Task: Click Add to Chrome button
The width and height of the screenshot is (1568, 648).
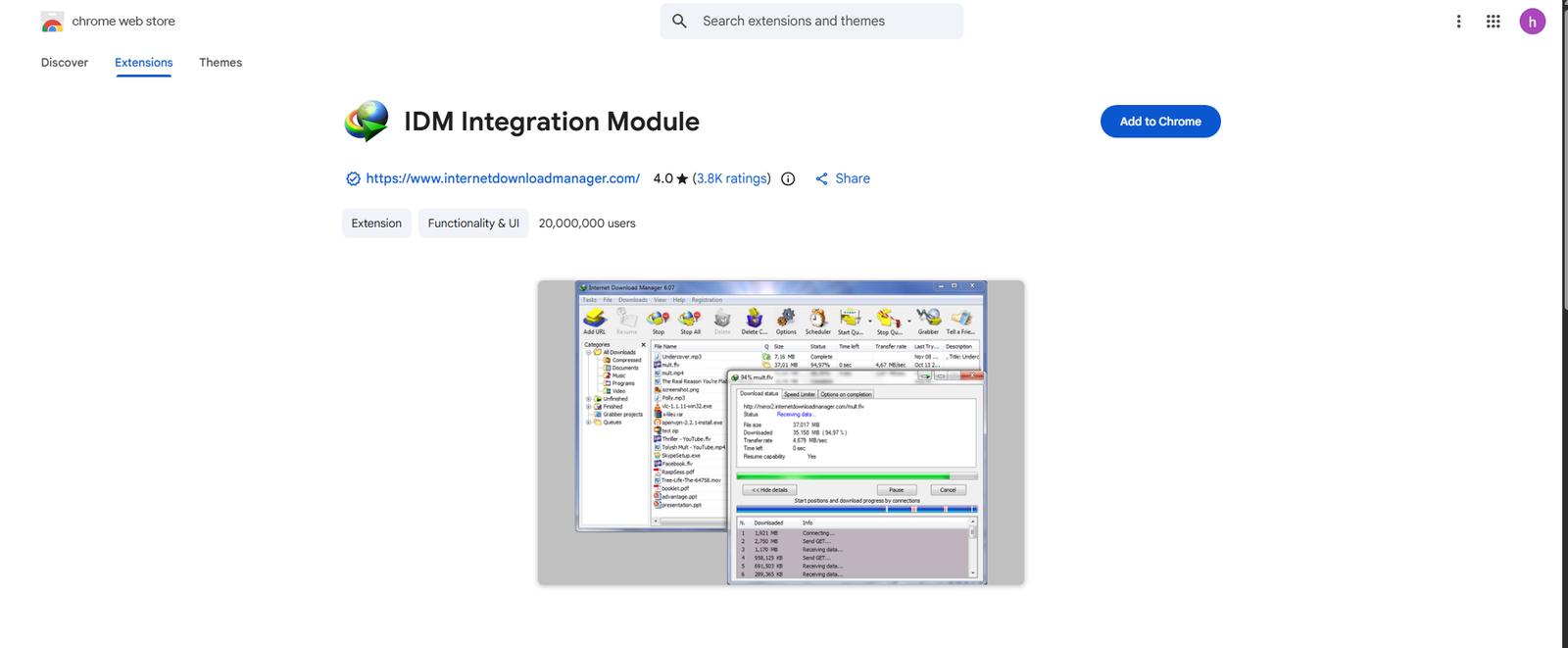Action: 1160,122
